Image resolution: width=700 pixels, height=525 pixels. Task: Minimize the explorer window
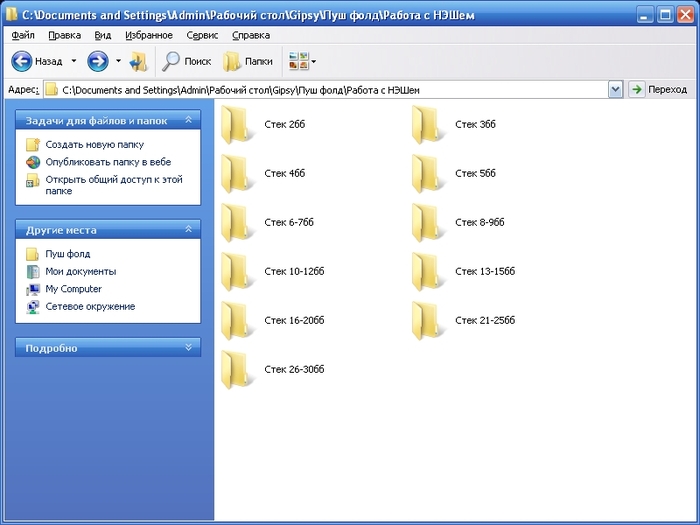644,15
